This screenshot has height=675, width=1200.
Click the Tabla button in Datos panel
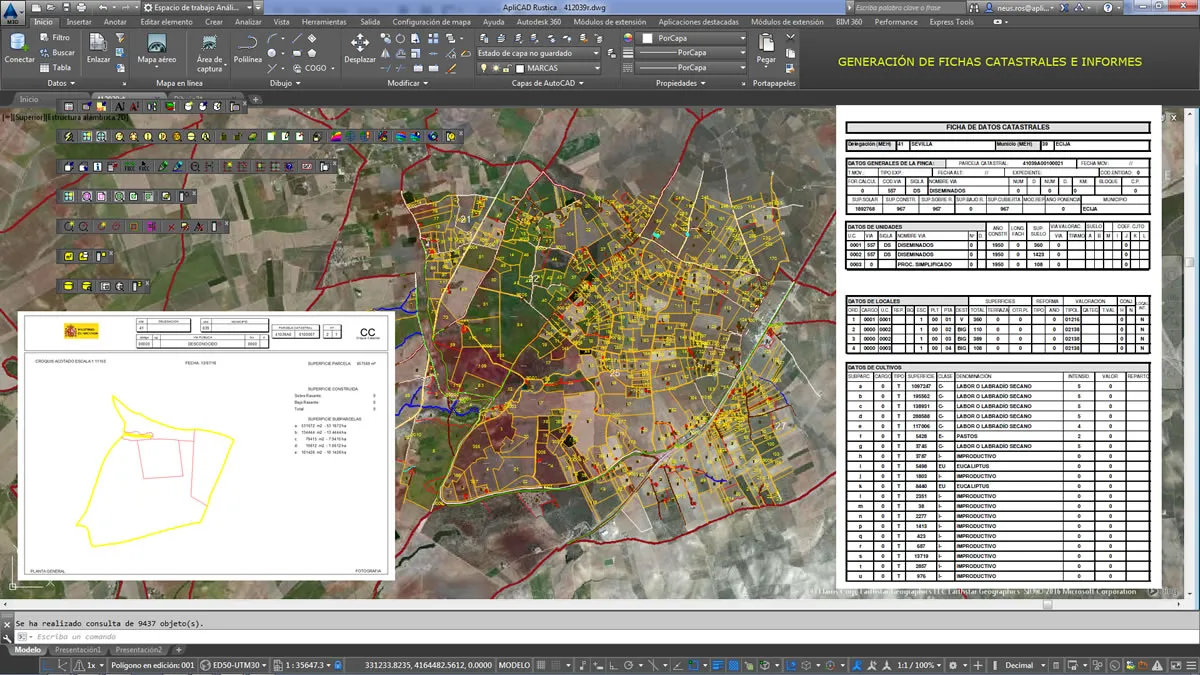tap(55, 68)
